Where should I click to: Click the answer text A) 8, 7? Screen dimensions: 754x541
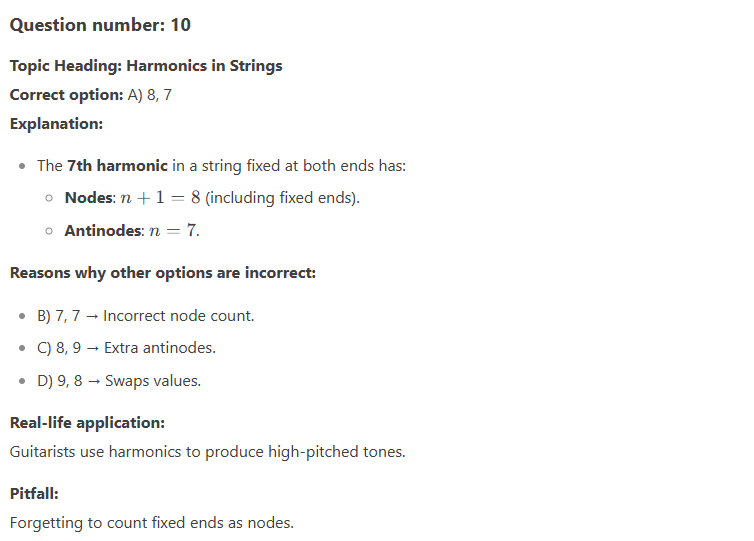tap(150, 95)
